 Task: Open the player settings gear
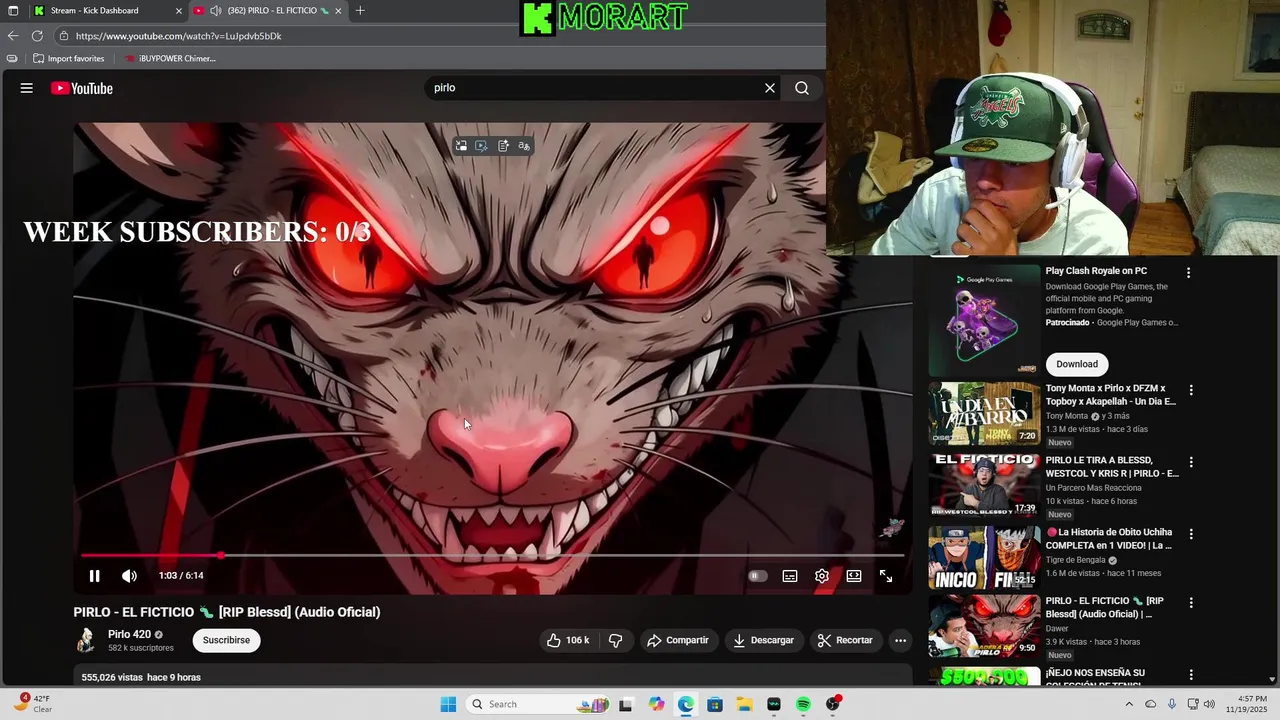822,576
